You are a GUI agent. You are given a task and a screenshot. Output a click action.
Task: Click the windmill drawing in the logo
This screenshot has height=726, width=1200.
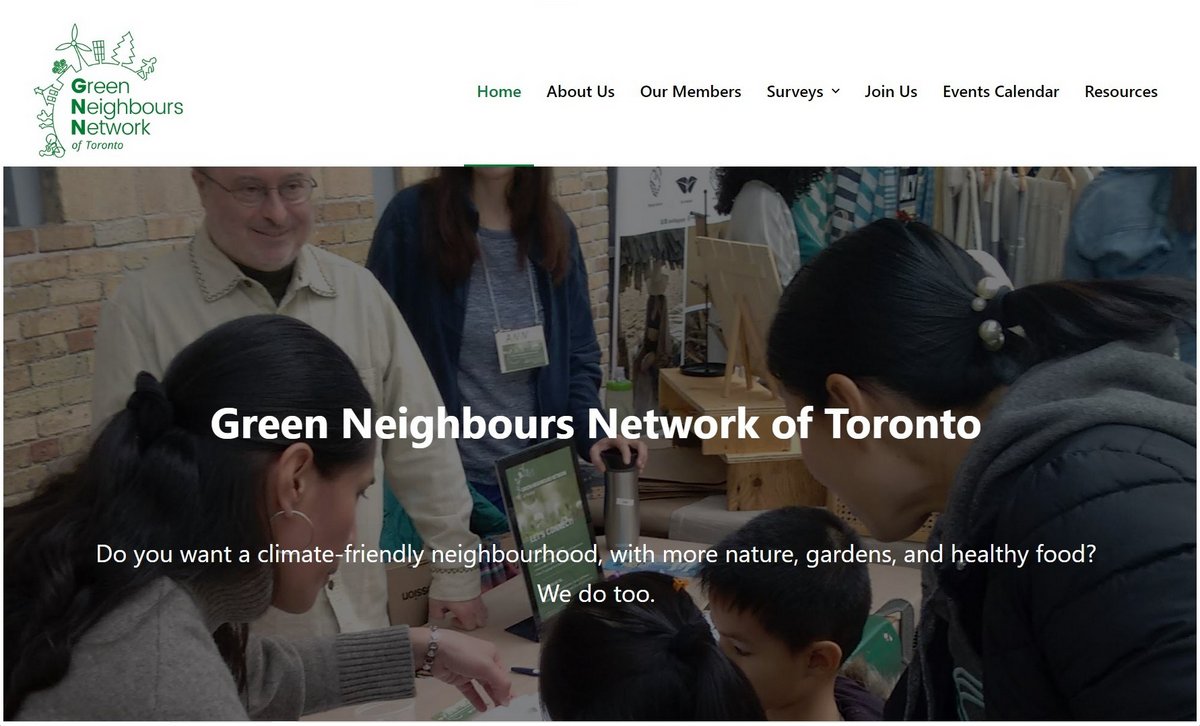(x=72, y=45)
